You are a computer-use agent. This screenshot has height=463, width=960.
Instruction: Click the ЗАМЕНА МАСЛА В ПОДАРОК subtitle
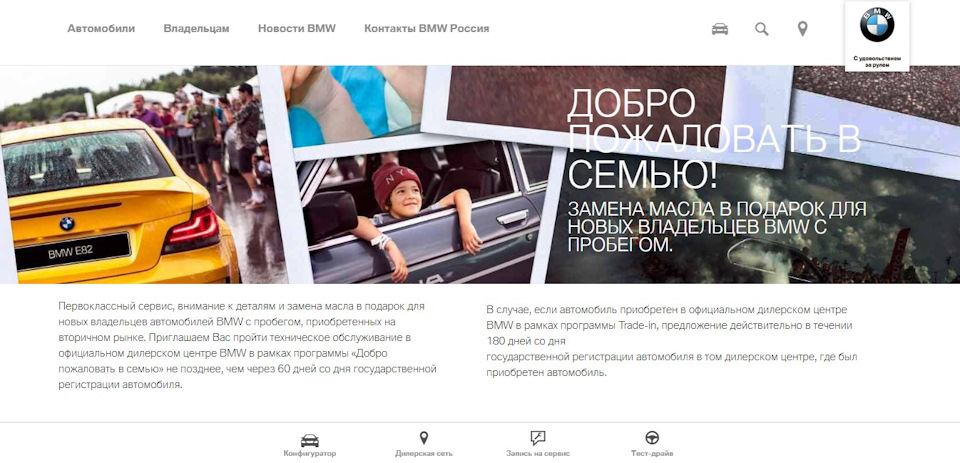717,227
